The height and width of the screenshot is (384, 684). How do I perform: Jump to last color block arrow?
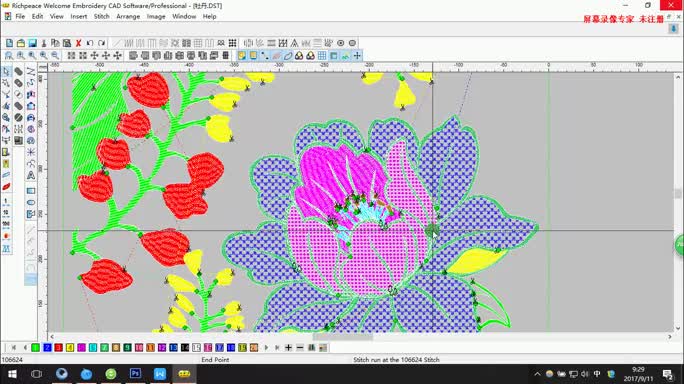pos(277,347)
